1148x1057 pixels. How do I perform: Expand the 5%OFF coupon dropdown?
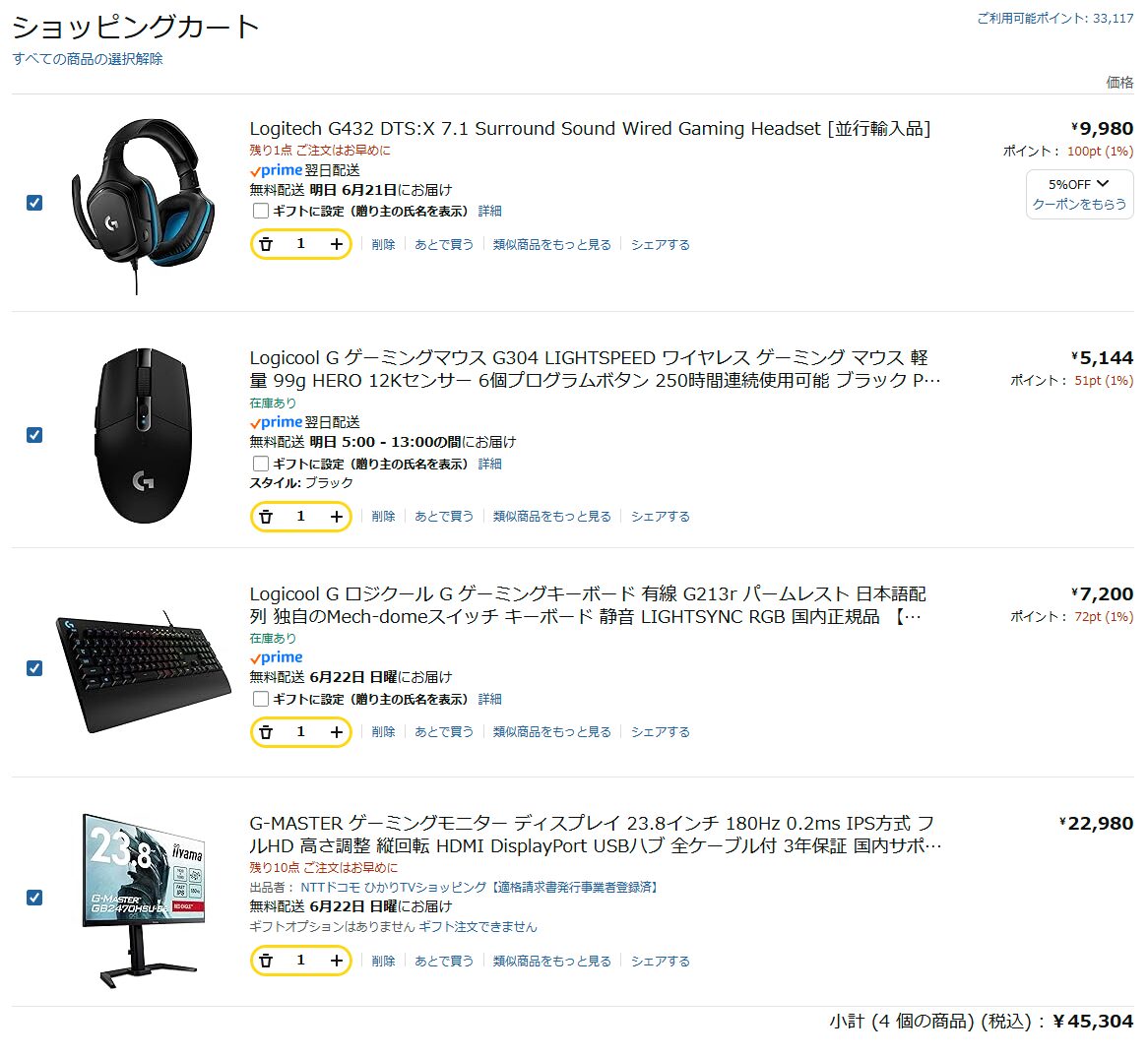1079,194
